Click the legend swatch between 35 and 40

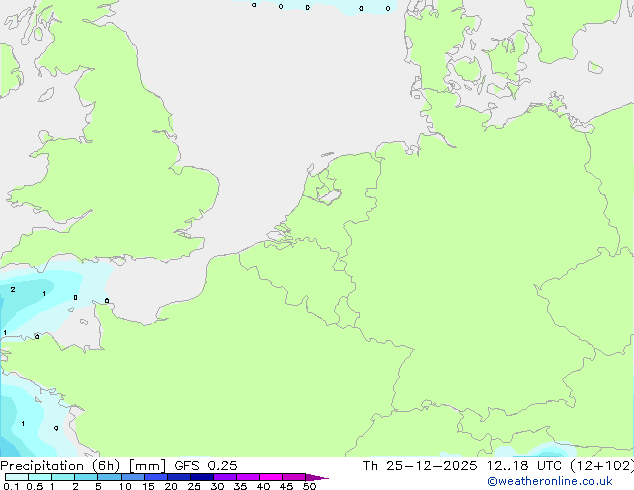click(x=248, y=477)
